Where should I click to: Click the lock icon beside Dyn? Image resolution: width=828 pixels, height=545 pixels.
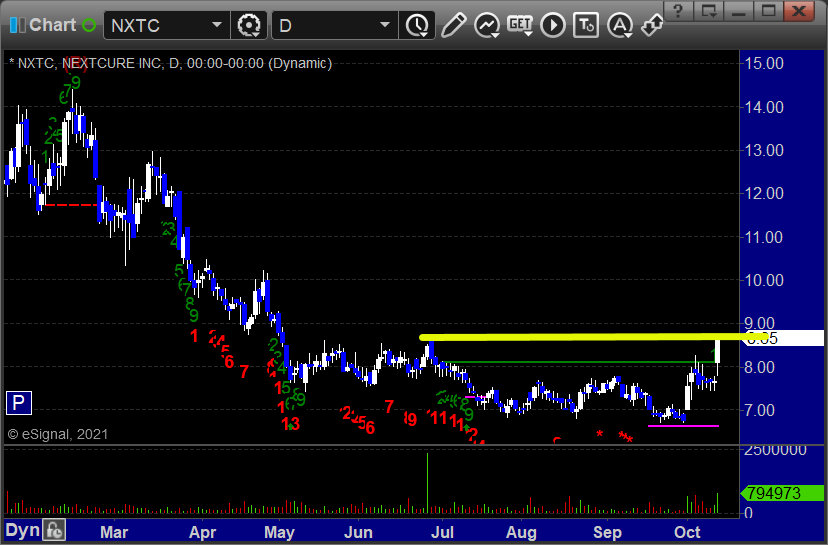coord(54,530)
